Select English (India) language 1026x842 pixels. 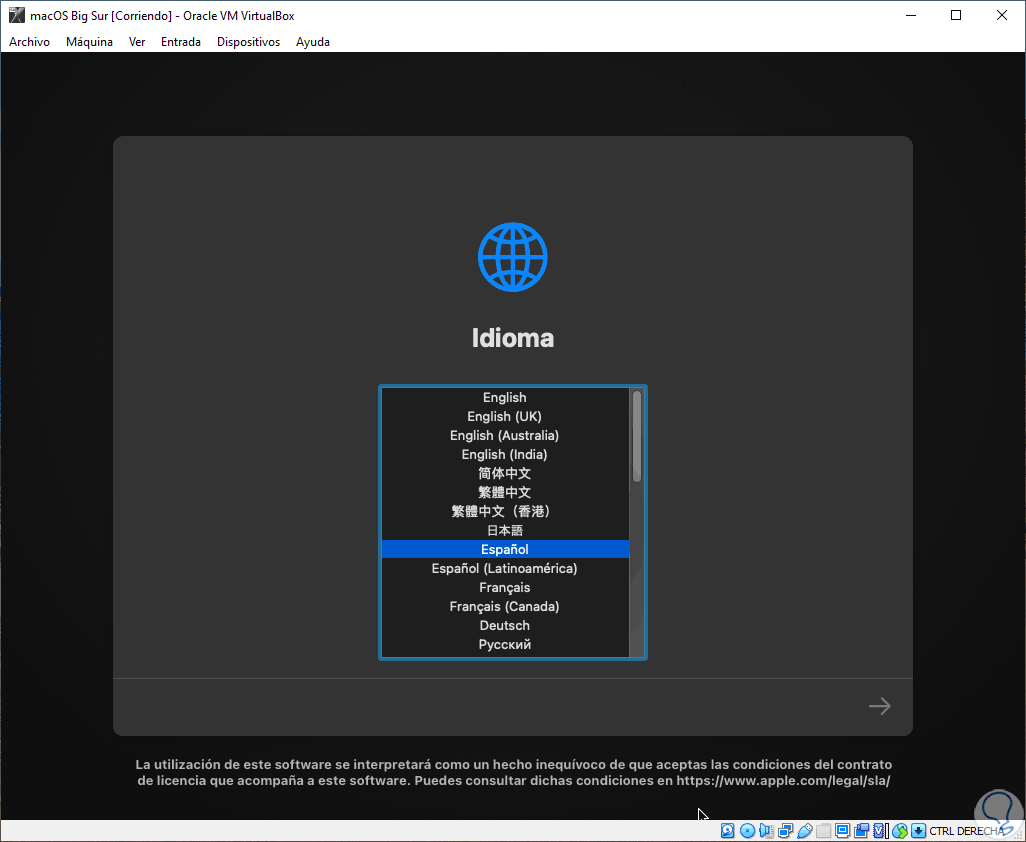(x=504, y=454)
